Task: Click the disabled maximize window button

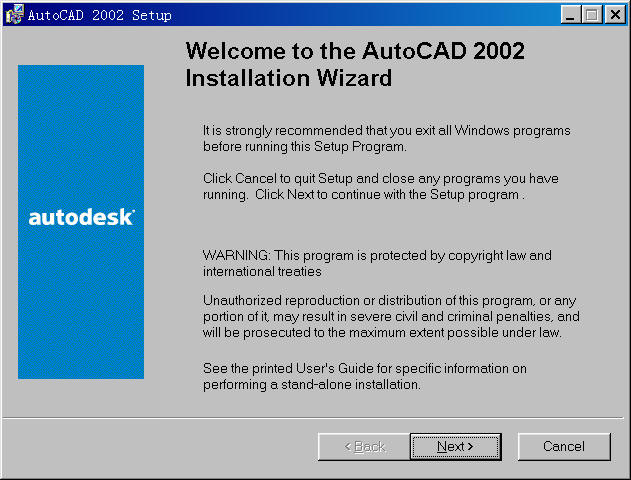Action: click(592, 15)
